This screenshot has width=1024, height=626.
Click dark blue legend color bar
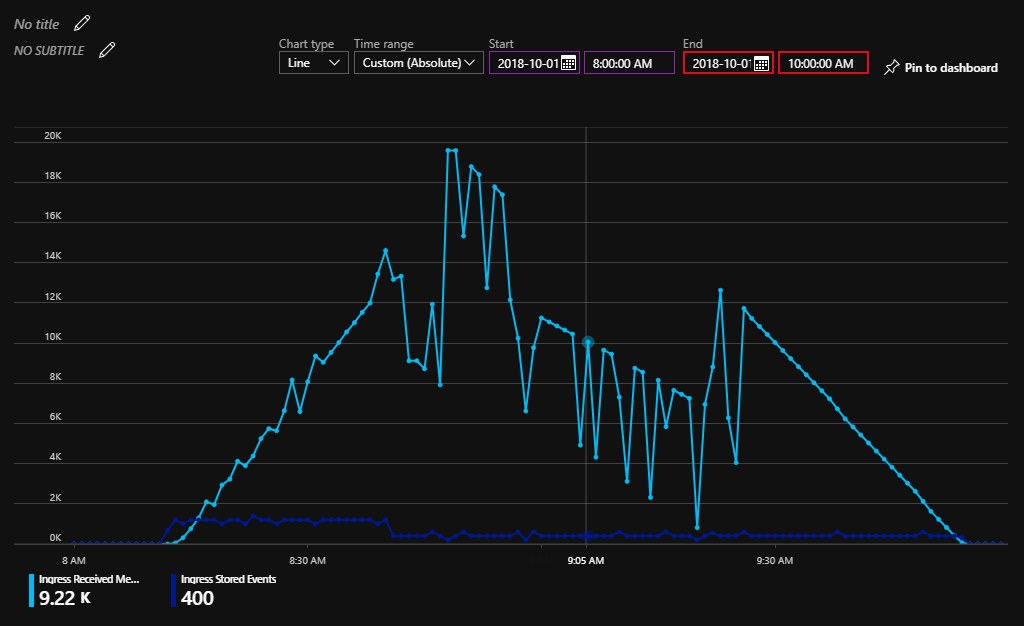(174, 590)
